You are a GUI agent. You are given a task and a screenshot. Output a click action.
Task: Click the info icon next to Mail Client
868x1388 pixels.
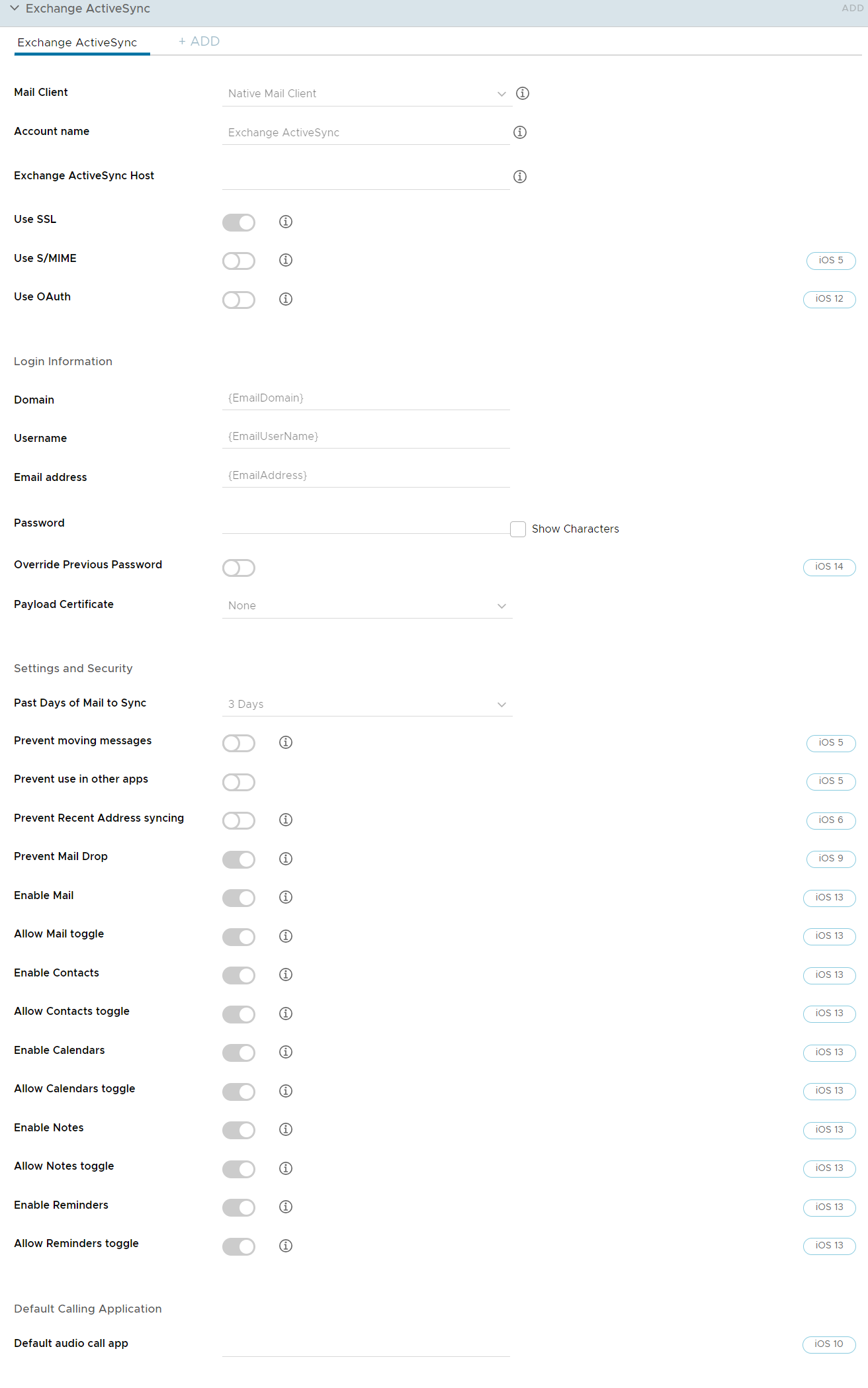tap(523, 93)
